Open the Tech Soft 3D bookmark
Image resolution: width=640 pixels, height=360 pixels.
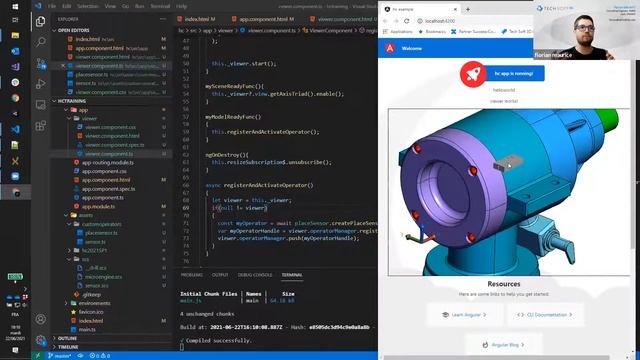[516, 31]
